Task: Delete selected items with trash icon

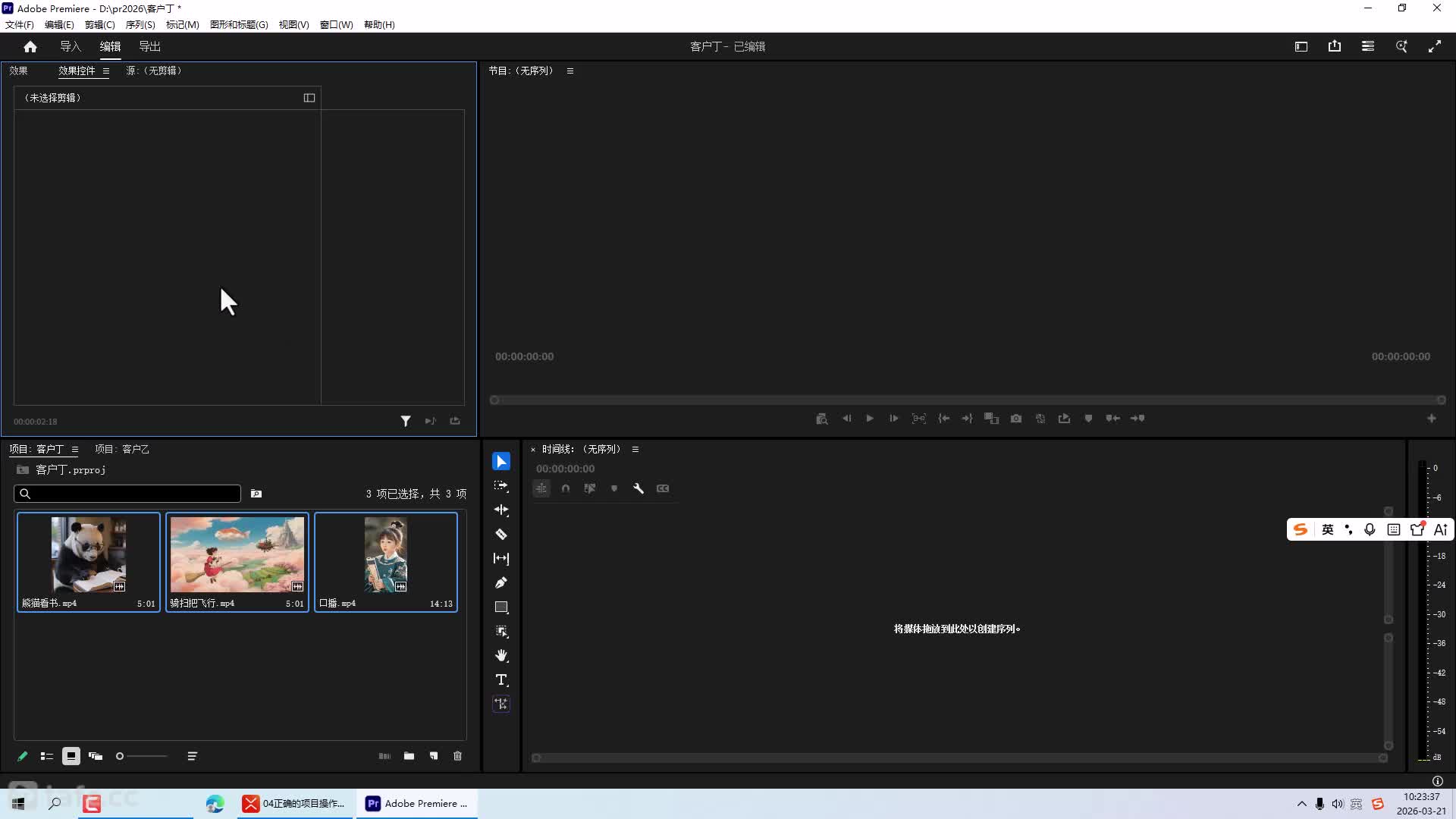Action: click(x=457, y=756)
